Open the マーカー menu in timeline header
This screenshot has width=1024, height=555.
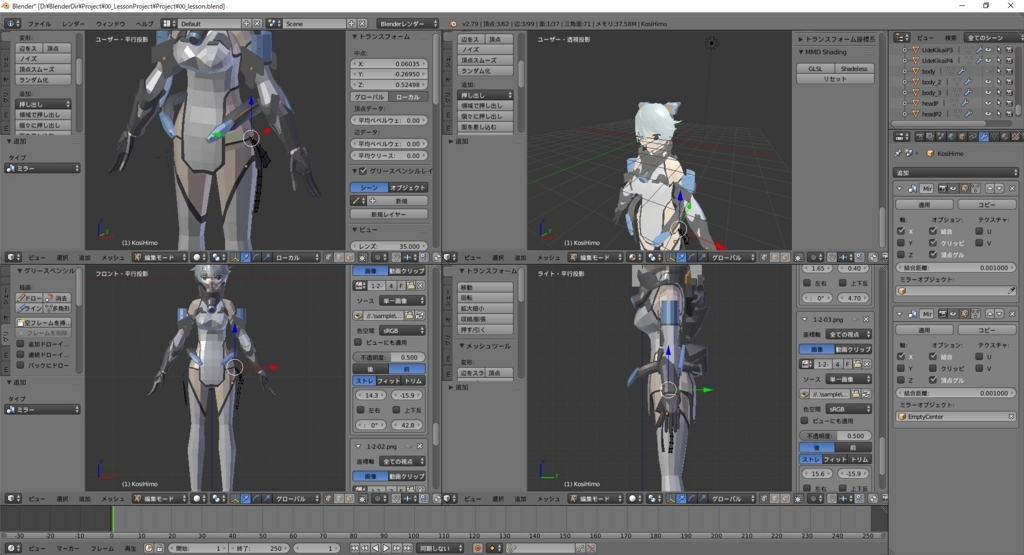point(68,548)
